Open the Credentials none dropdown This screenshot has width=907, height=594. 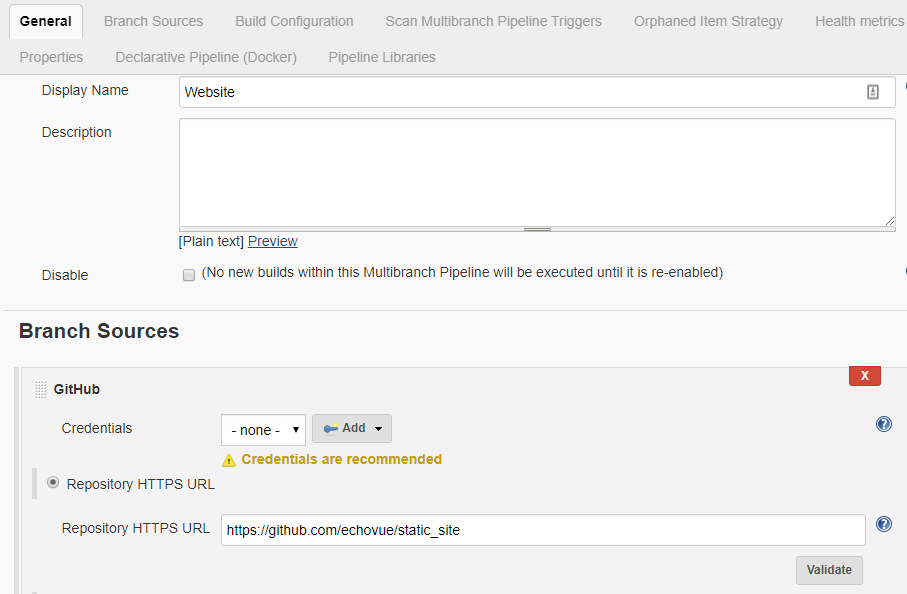tap(263, 430)
